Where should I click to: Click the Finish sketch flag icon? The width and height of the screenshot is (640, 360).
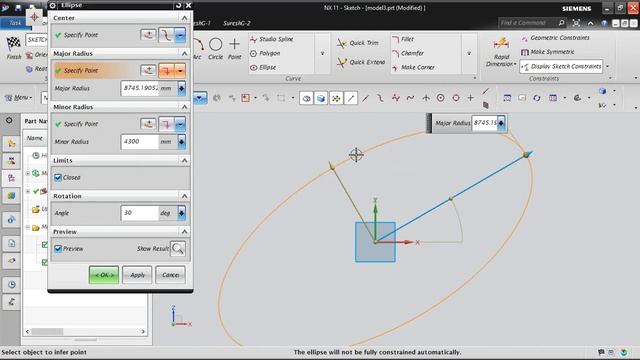tap(14, 43)
